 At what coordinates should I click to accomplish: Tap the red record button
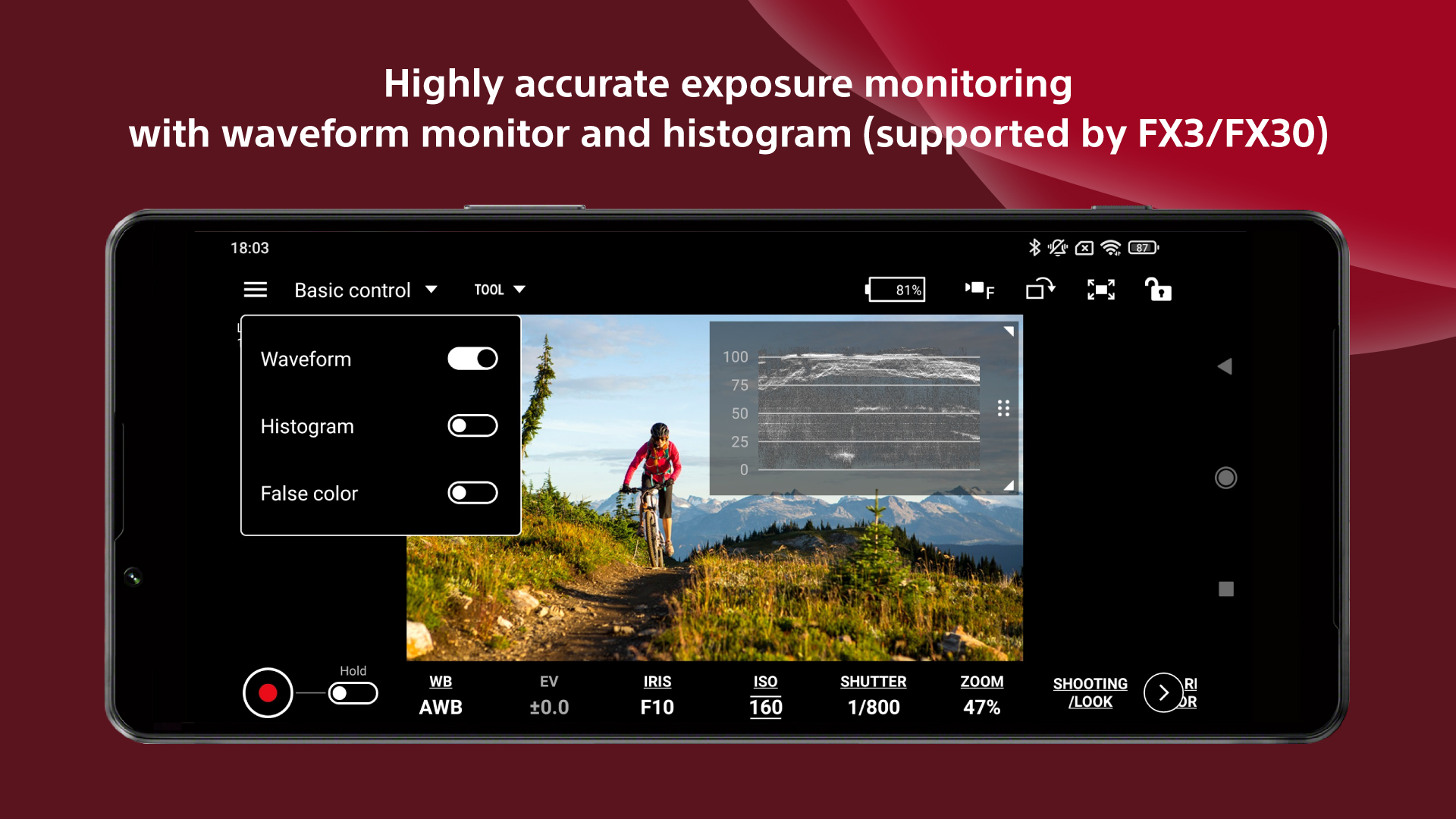pyautogui.click(x=268, y=692)
